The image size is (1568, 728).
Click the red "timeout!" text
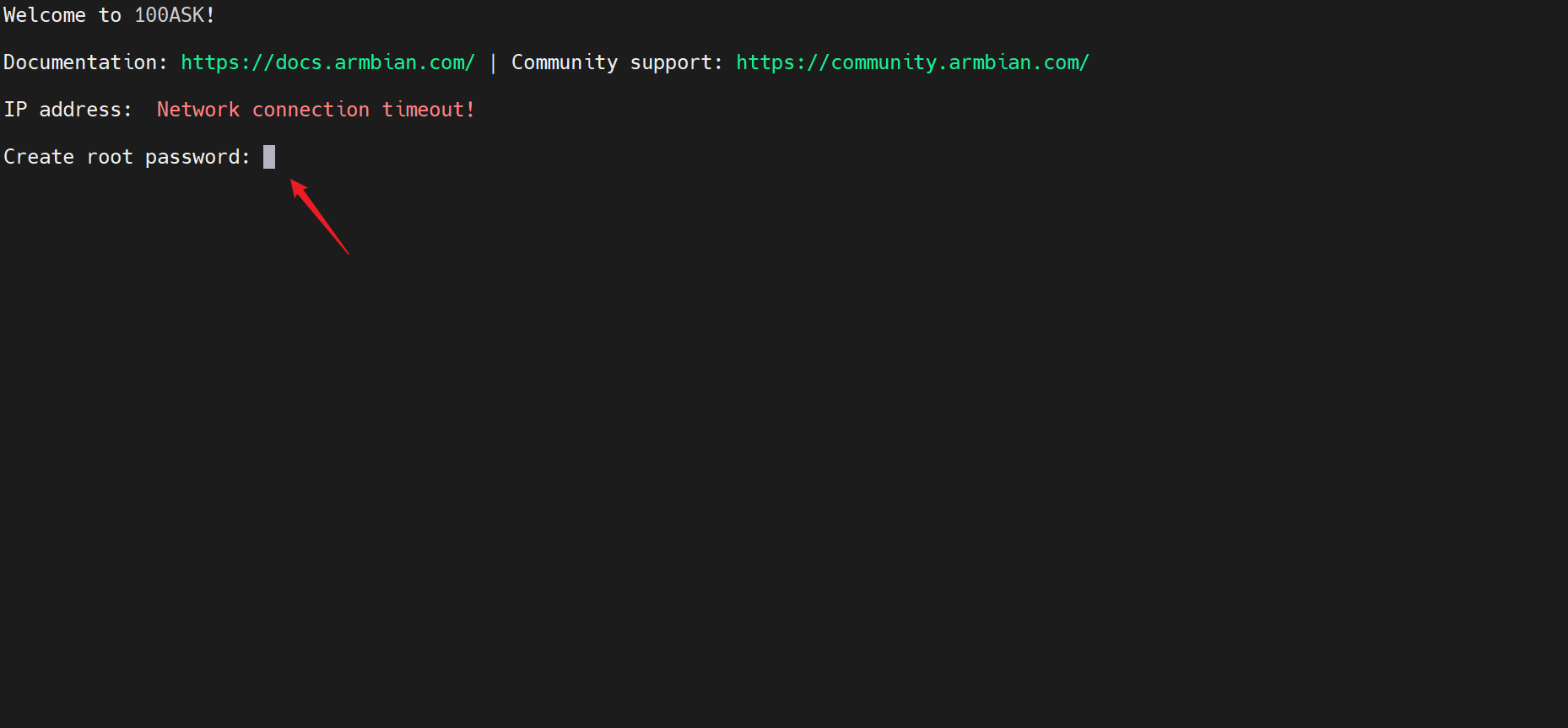(x=429, y=110)
